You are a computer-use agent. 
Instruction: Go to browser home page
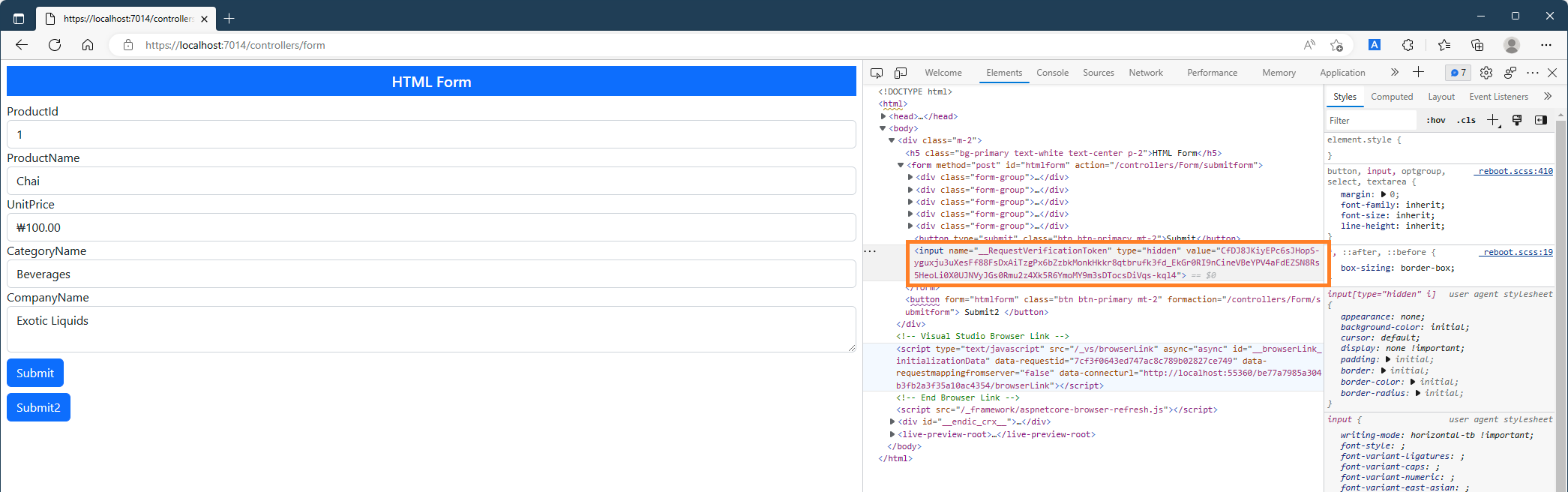point(88,45)
